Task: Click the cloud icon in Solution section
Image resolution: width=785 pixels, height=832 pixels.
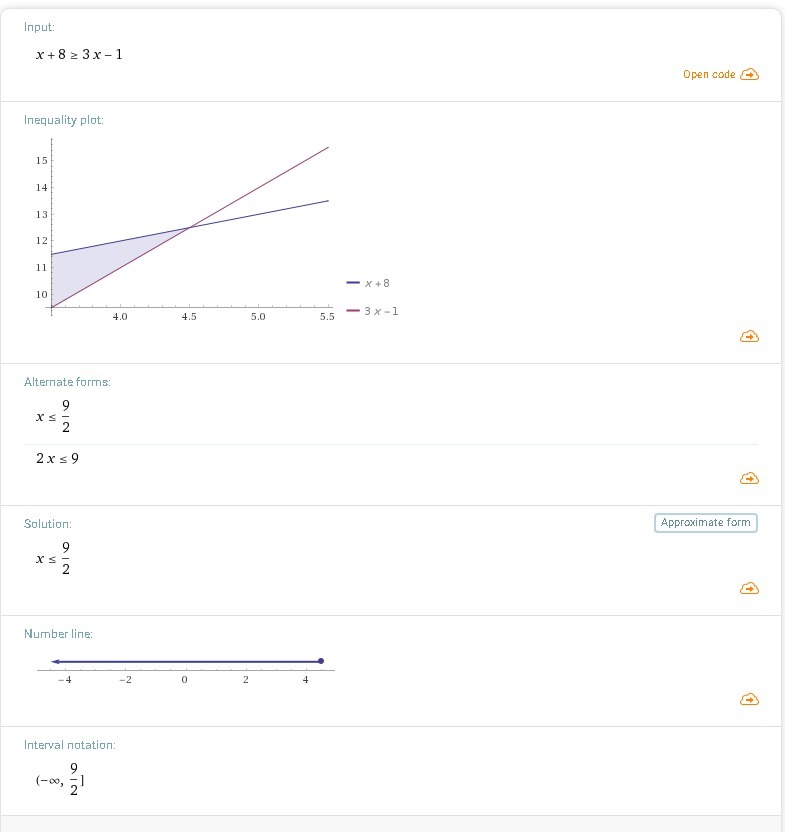Action: (x=749, y=588)
